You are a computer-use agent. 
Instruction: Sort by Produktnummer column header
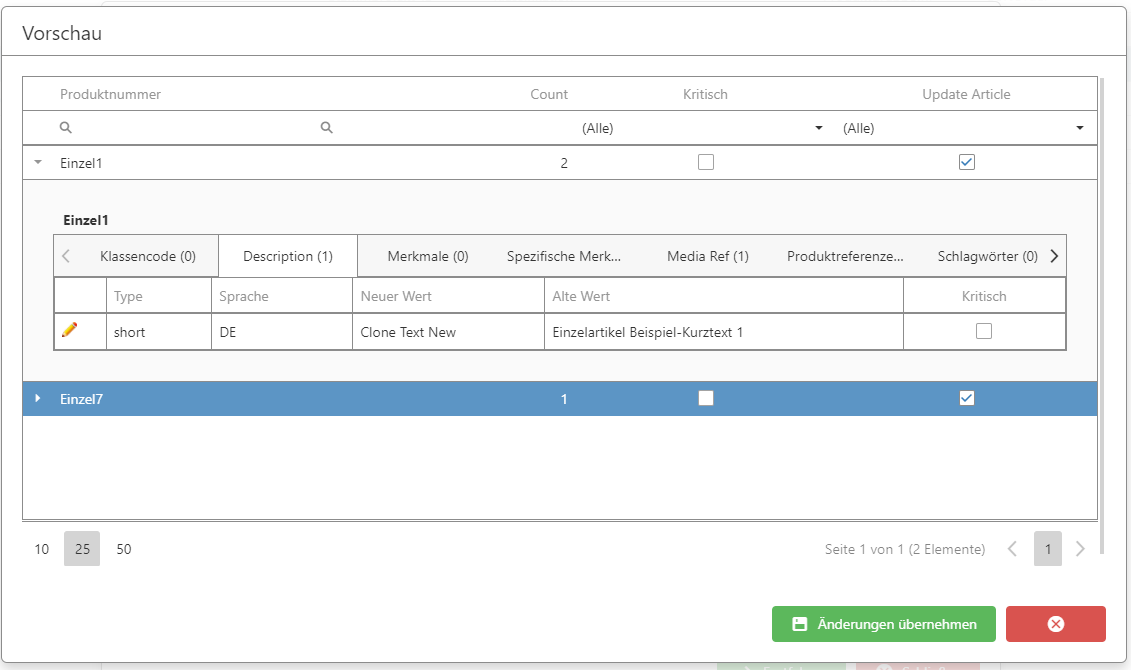click(110, 94)
